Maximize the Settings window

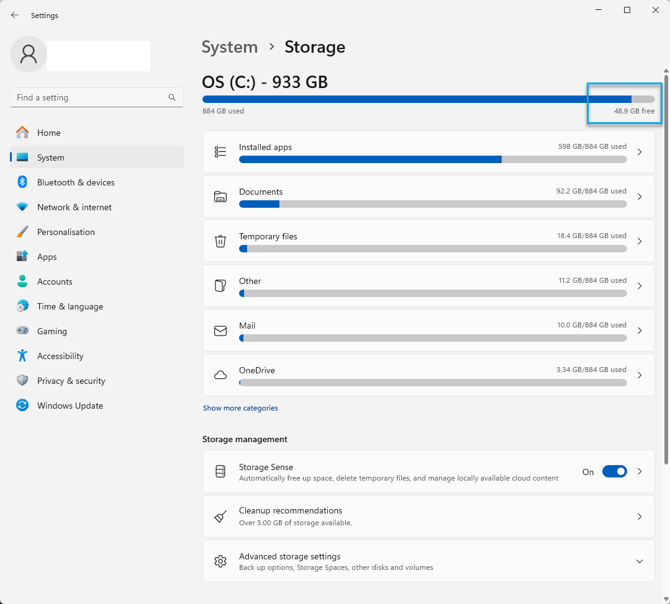click(627, 10)
